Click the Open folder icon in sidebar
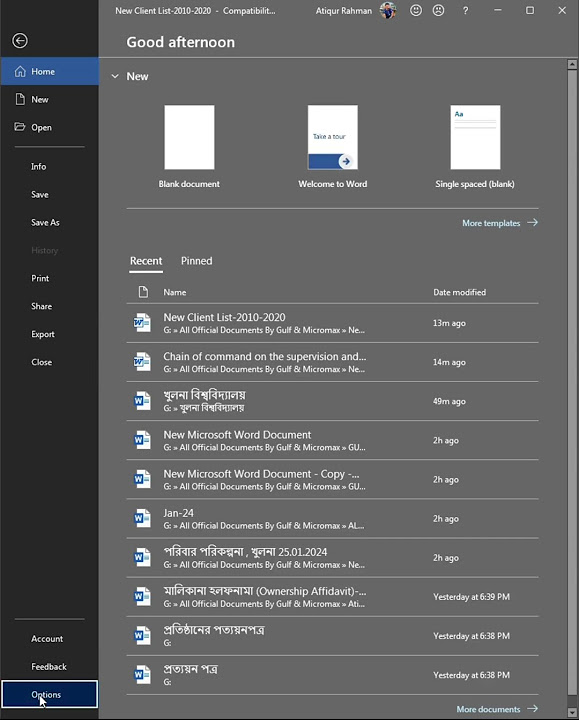This screenshot has width=579, height=720. pos(19,127)
